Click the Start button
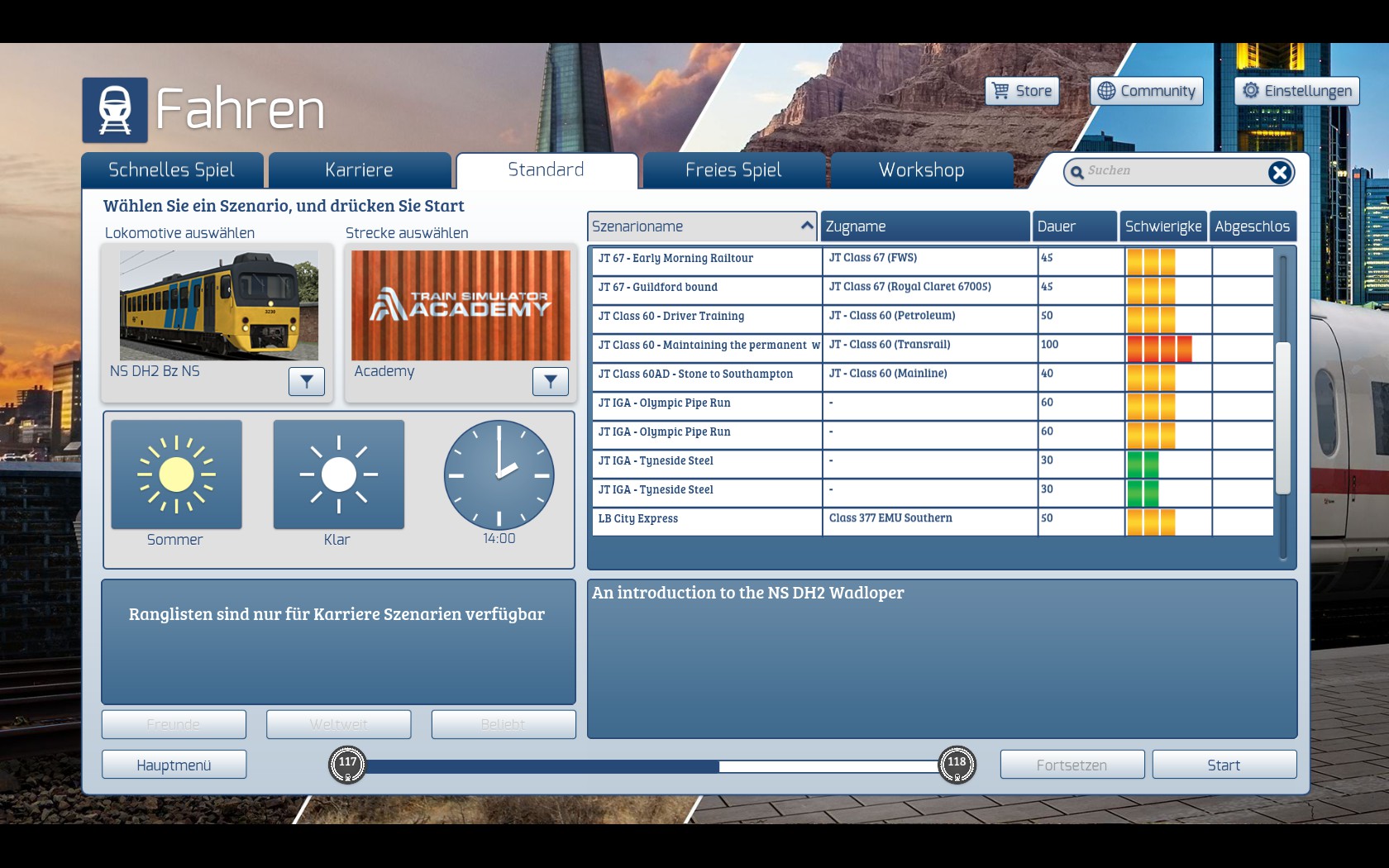This screenshot has width=1389, height=868. pos(1224,765)
